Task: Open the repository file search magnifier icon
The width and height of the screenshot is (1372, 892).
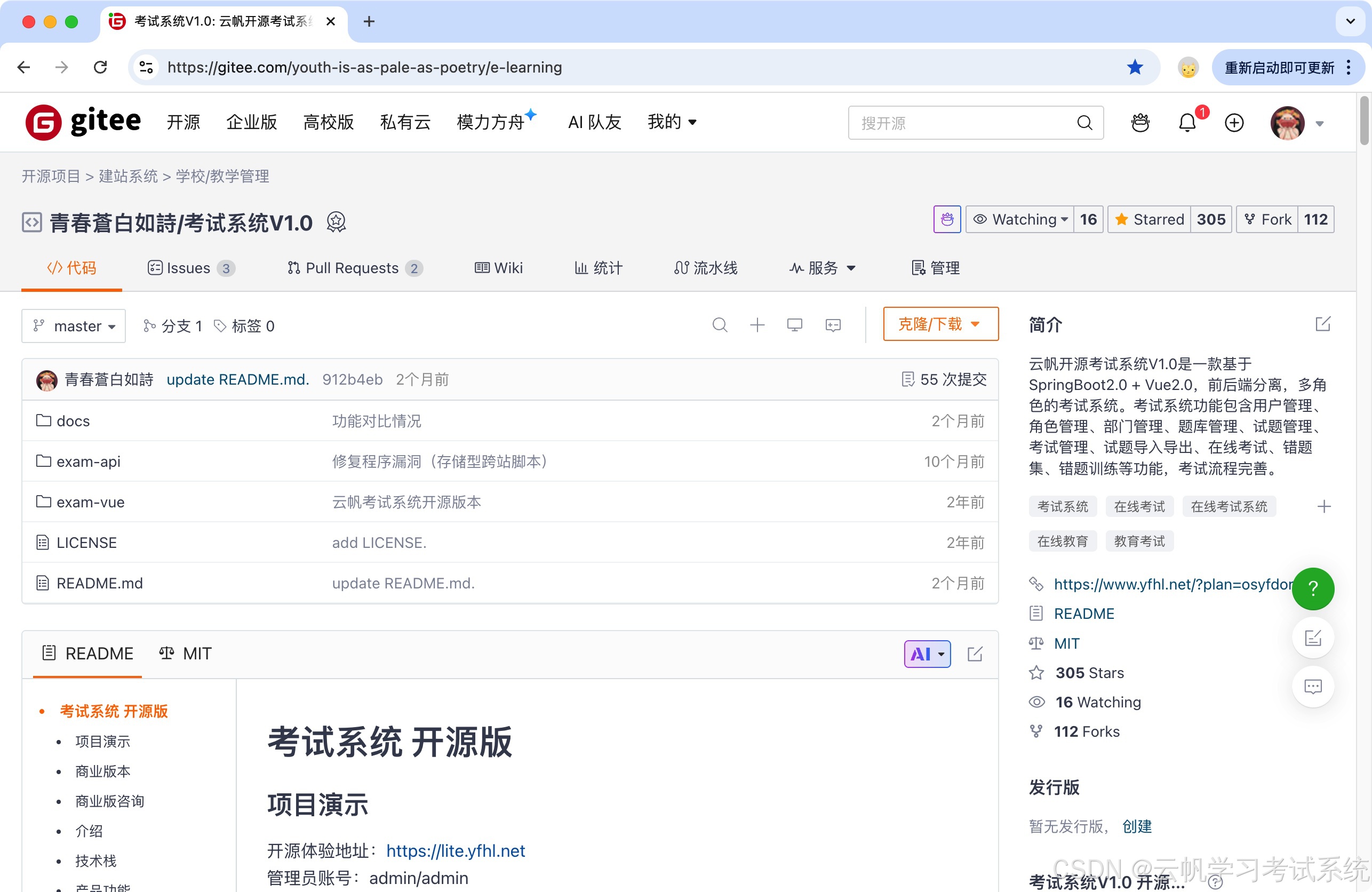Action: [x=720, y=325]
